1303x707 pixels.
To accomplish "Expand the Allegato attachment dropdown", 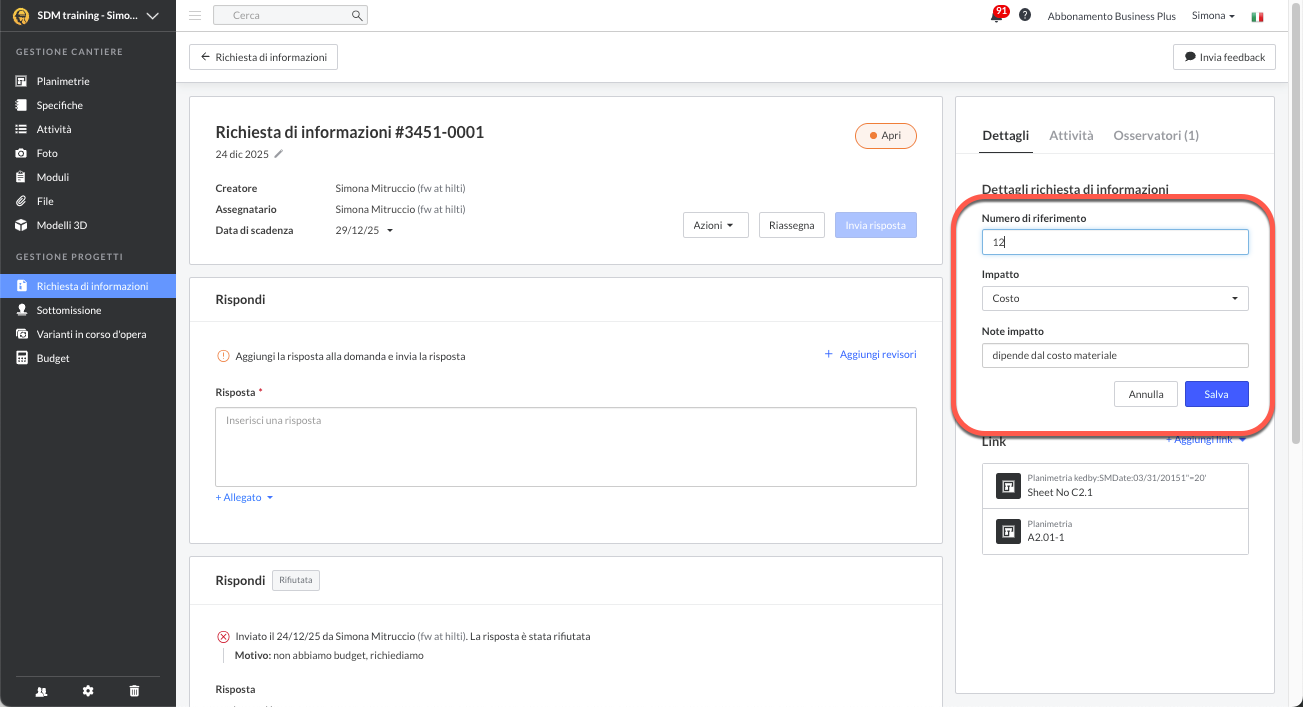I will 244,497.
